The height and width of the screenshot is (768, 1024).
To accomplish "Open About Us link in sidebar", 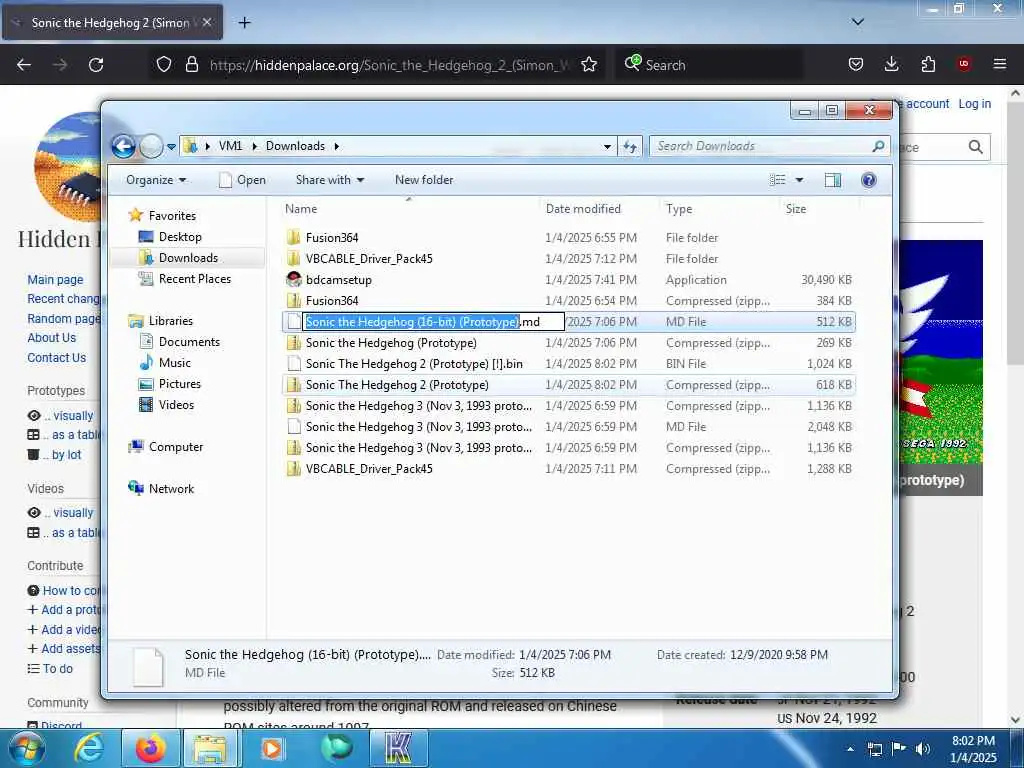I will (x=52, y=338).
